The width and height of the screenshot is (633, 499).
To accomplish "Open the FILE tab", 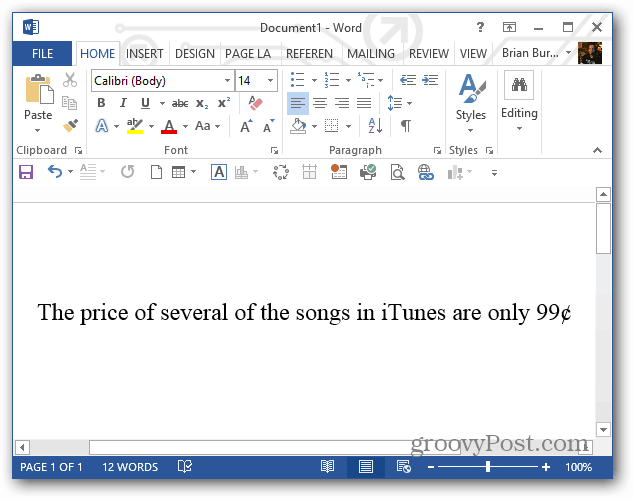I will pos(42,54).
